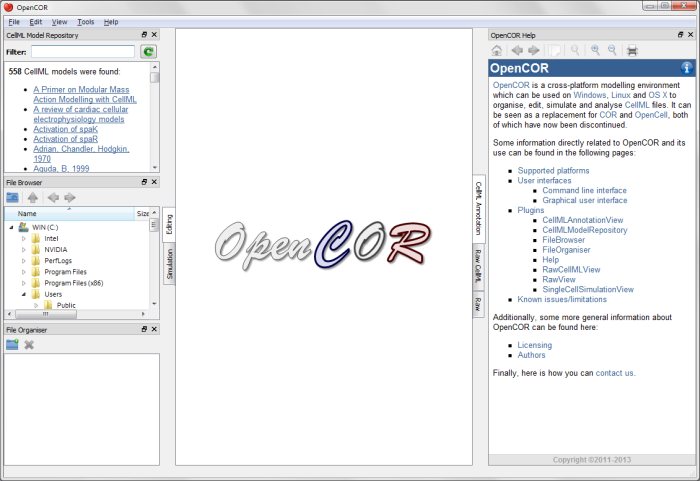Collapse the Users folder
The image size is (700, 481).
24,294
